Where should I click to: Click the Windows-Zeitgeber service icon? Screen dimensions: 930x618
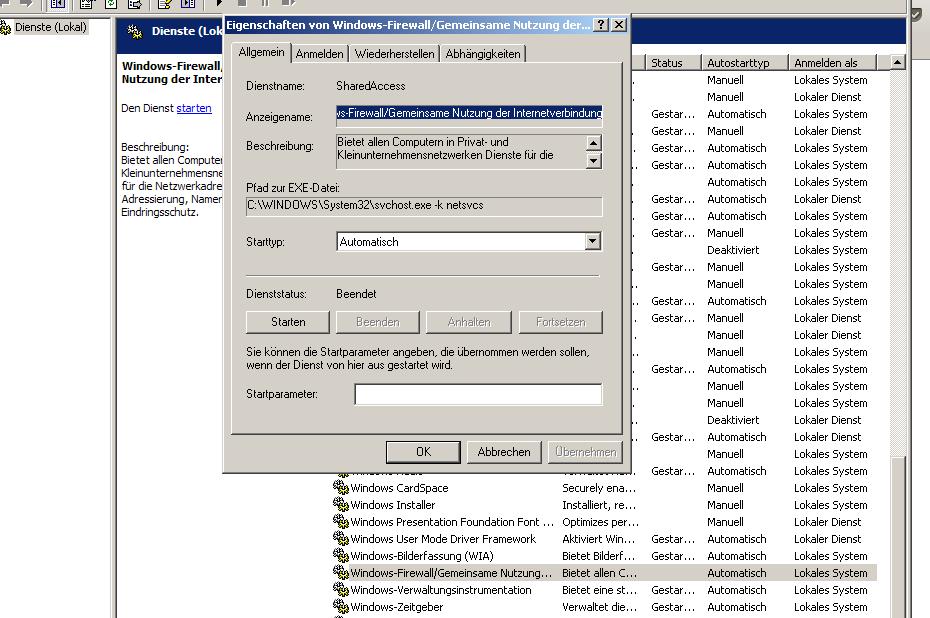point(340,607)
